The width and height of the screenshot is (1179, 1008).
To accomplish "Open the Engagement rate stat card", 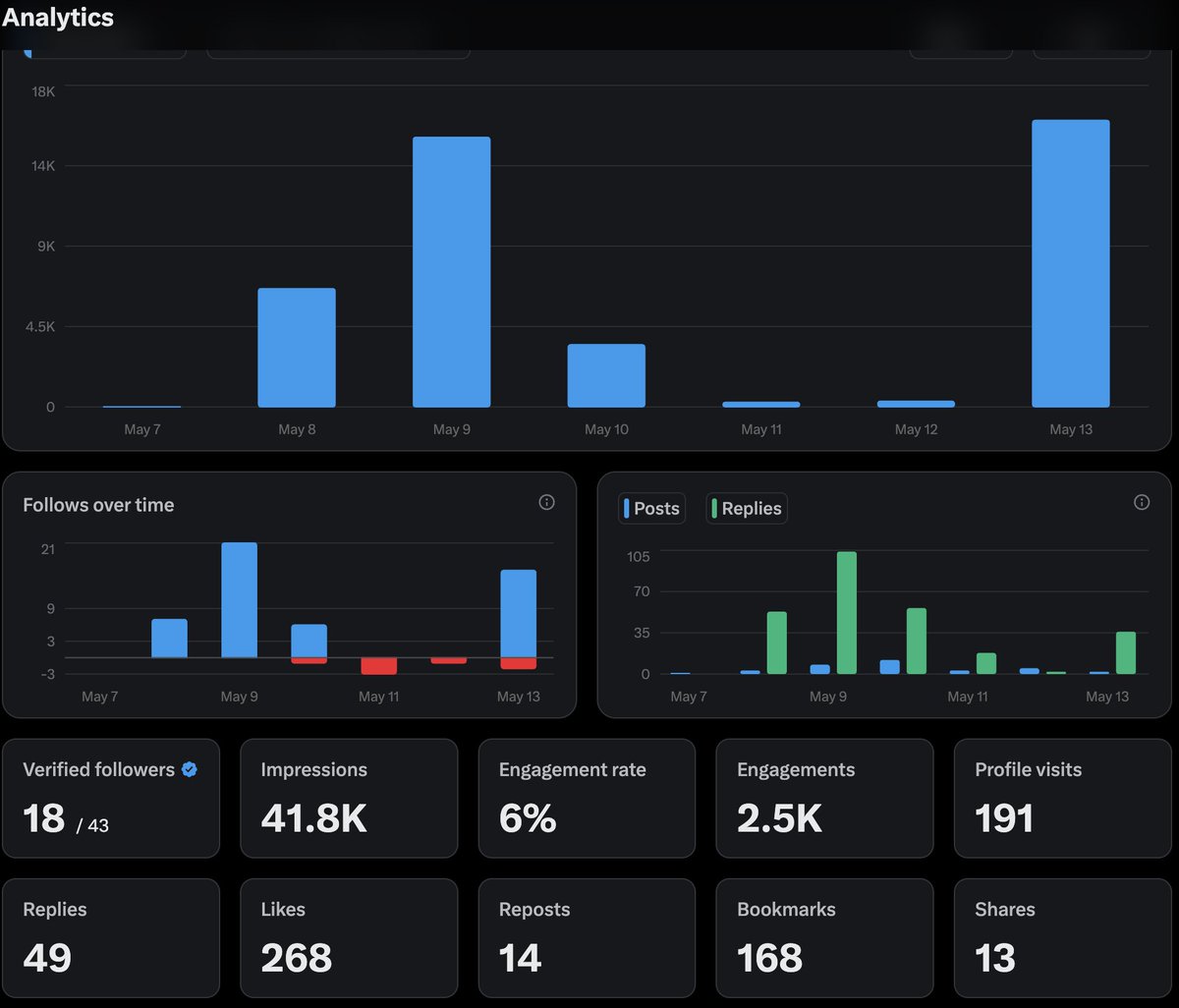I will pos(587,799).
